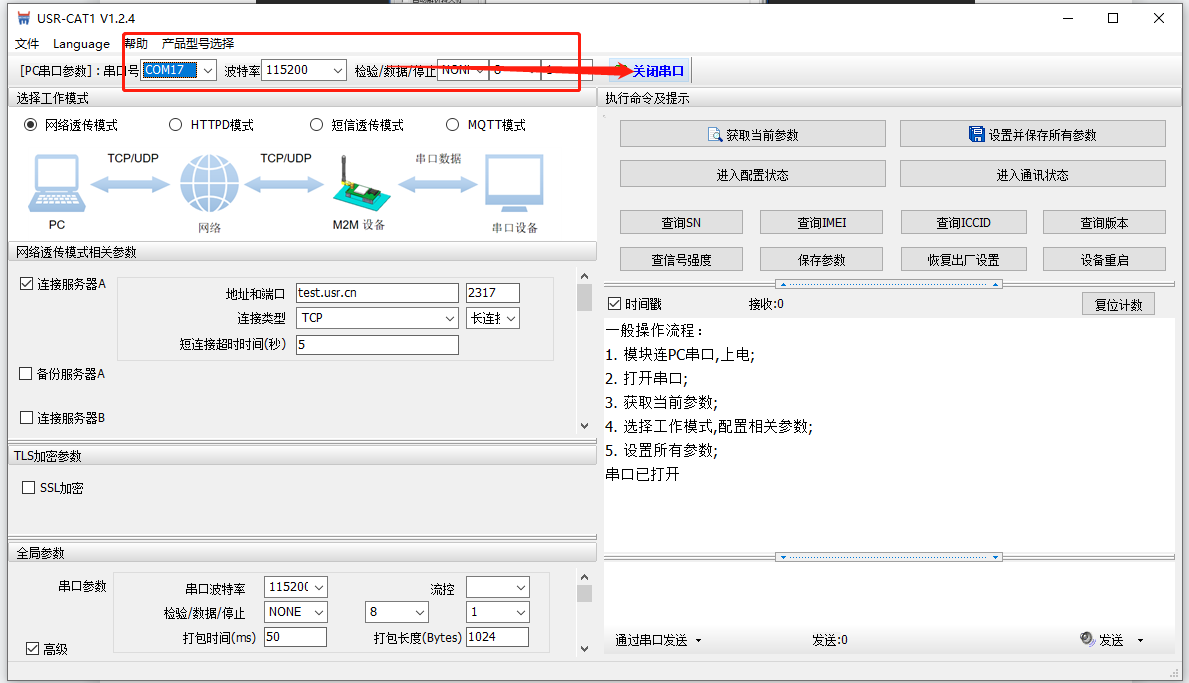The height and width of the screenshot is (683, 1189).
Task: Click splitter arrow below the log area
Action: tap(889, 557)
